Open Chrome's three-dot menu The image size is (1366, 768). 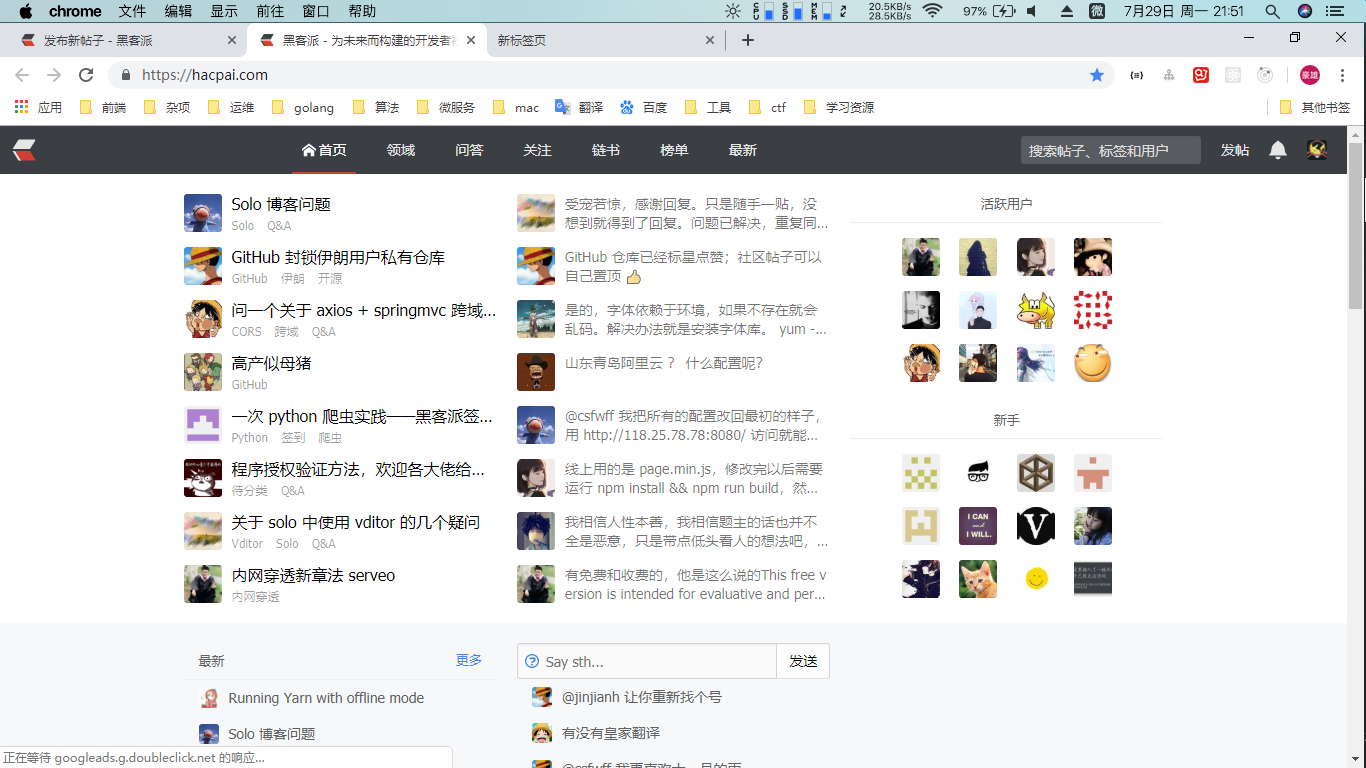1342,75
